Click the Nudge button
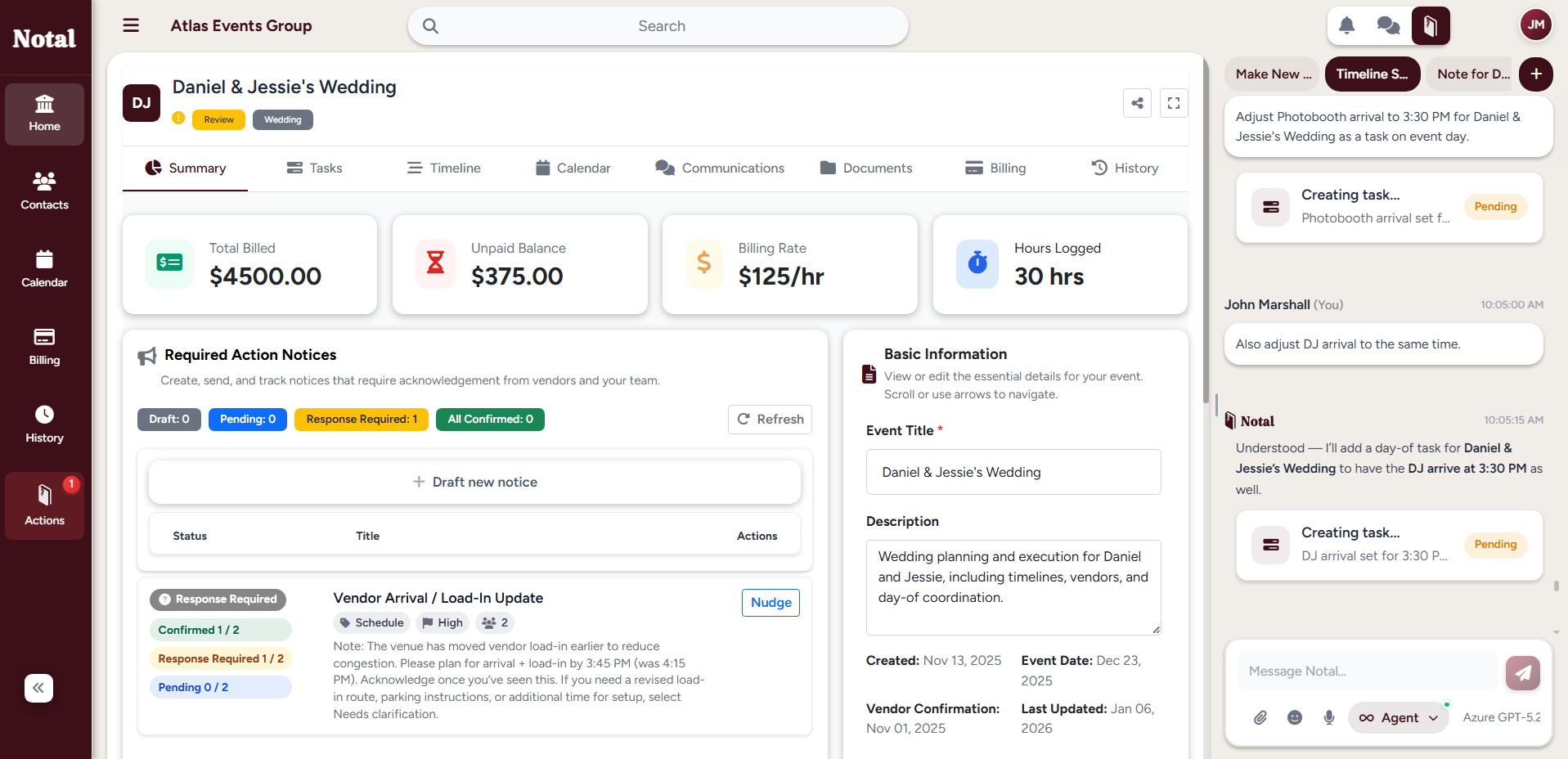The image size is (1568, 759). 771,602
